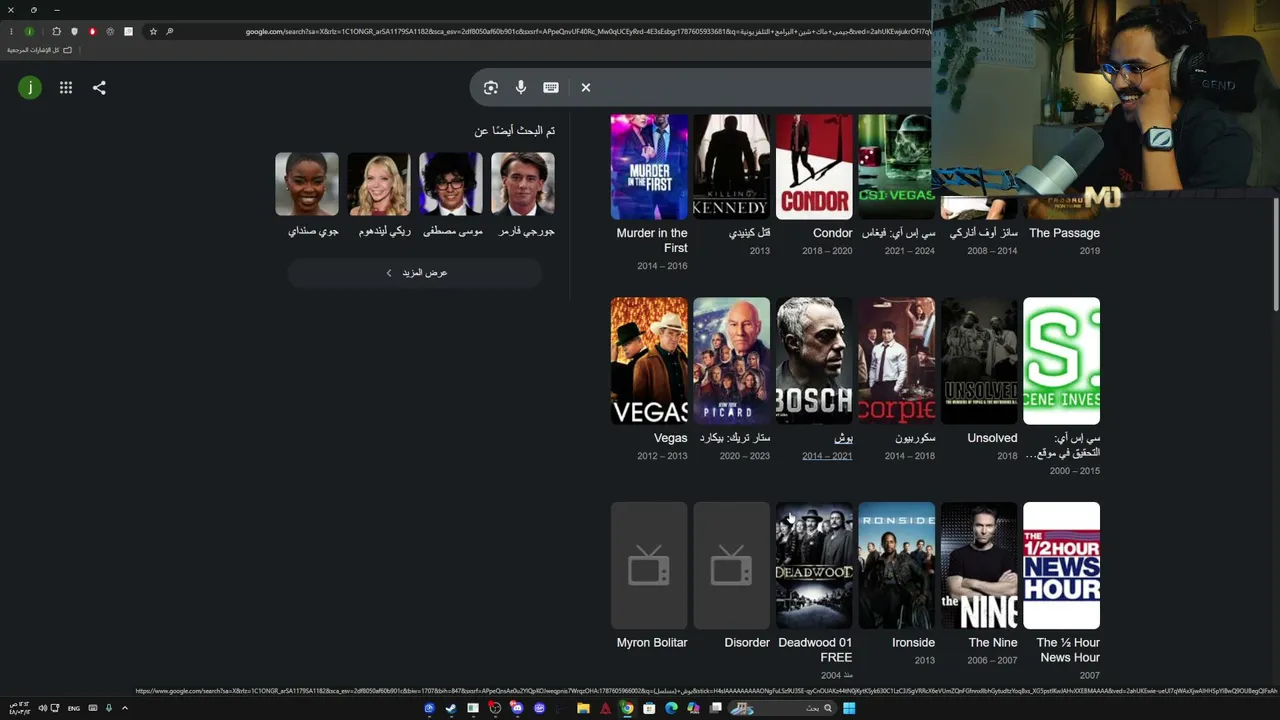Click the shield extension icon in the toolbar
Screen dimensions: 1280x720
(x=74, y=32)
